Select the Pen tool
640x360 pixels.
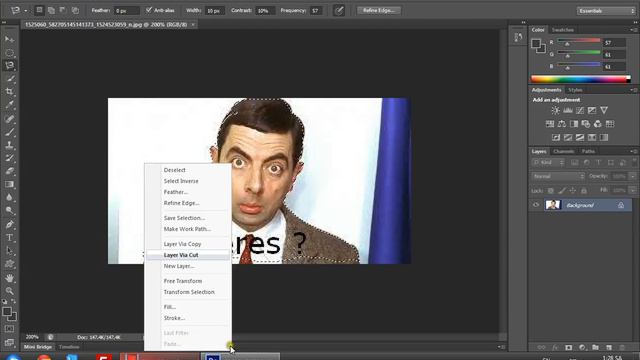[9, 224]
